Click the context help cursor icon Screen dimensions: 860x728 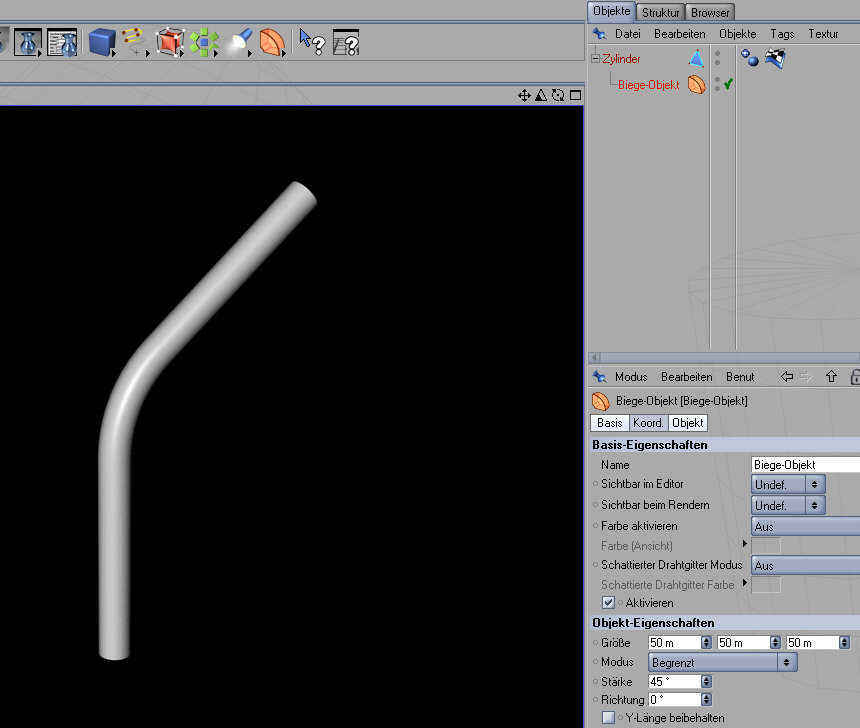coord(312,42)
